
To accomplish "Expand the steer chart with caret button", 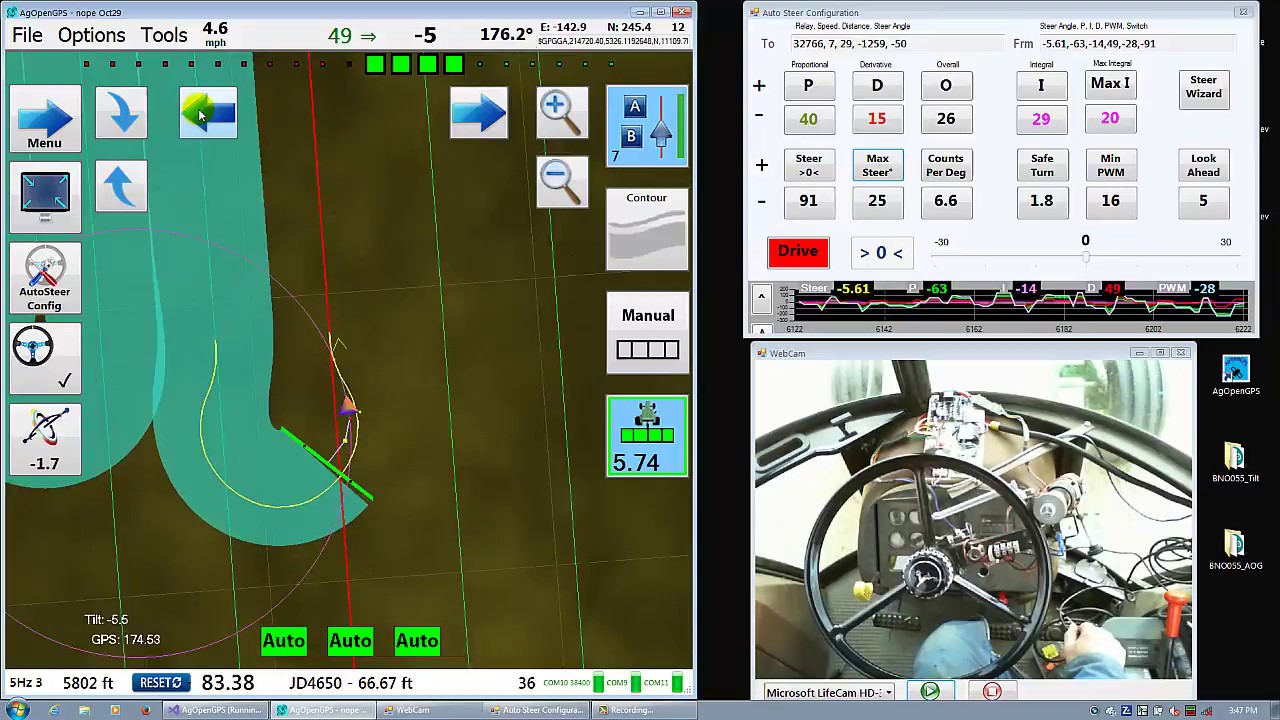I will click(761, 297).
